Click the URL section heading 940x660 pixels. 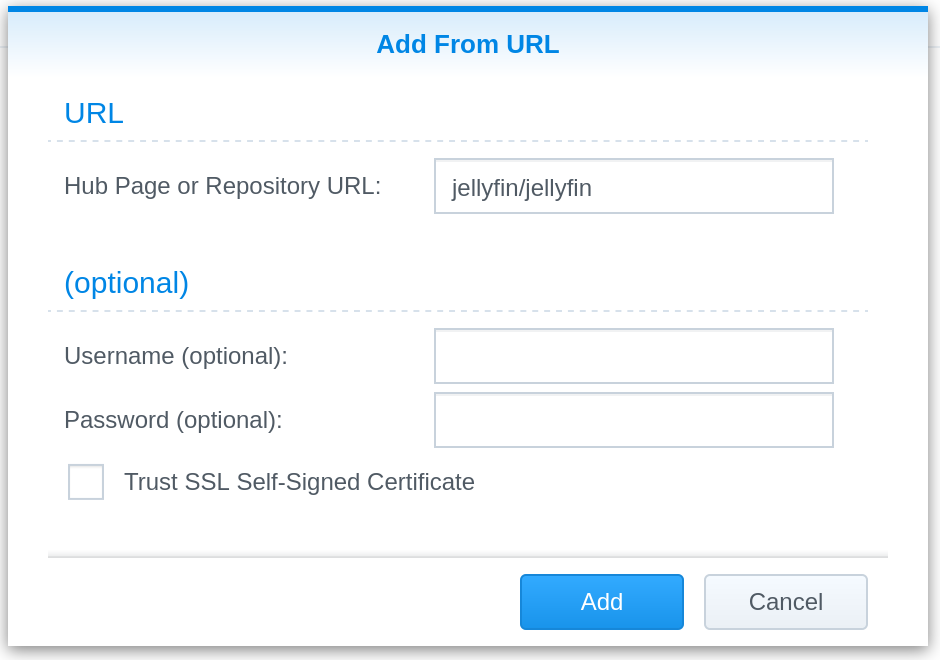pyautogui.click(x=94, y=113)
